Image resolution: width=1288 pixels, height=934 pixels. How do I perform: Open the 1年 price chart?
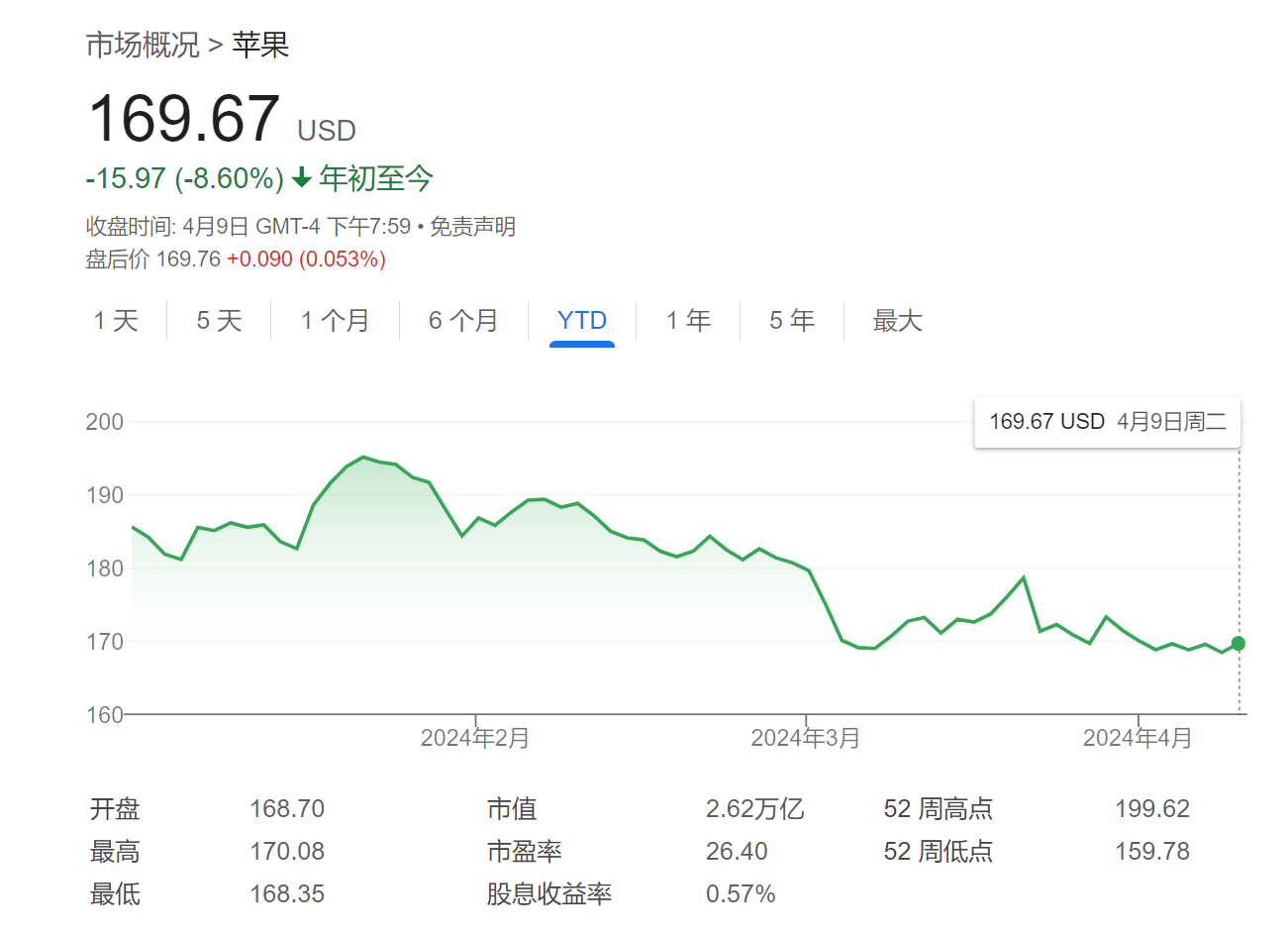point(688,320)
